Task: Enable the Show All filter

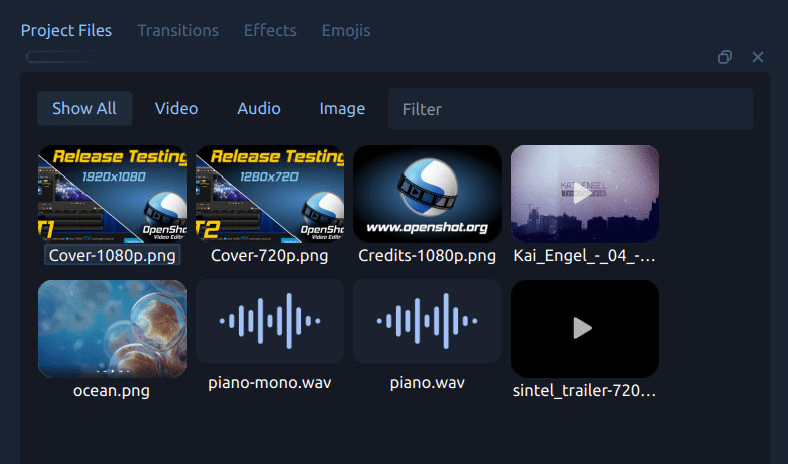Action: (x=84, y=108)
